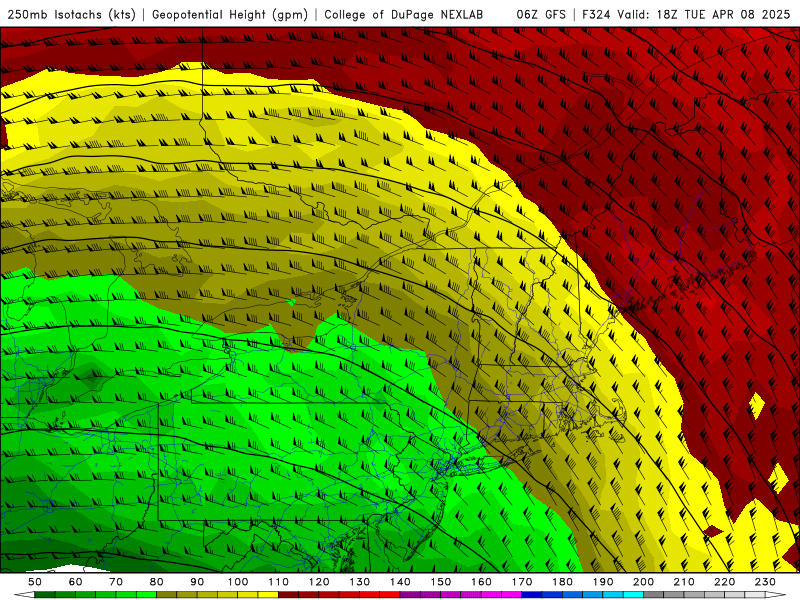
Task: Click the gray swatch below 220
Action: coord(715,595)
